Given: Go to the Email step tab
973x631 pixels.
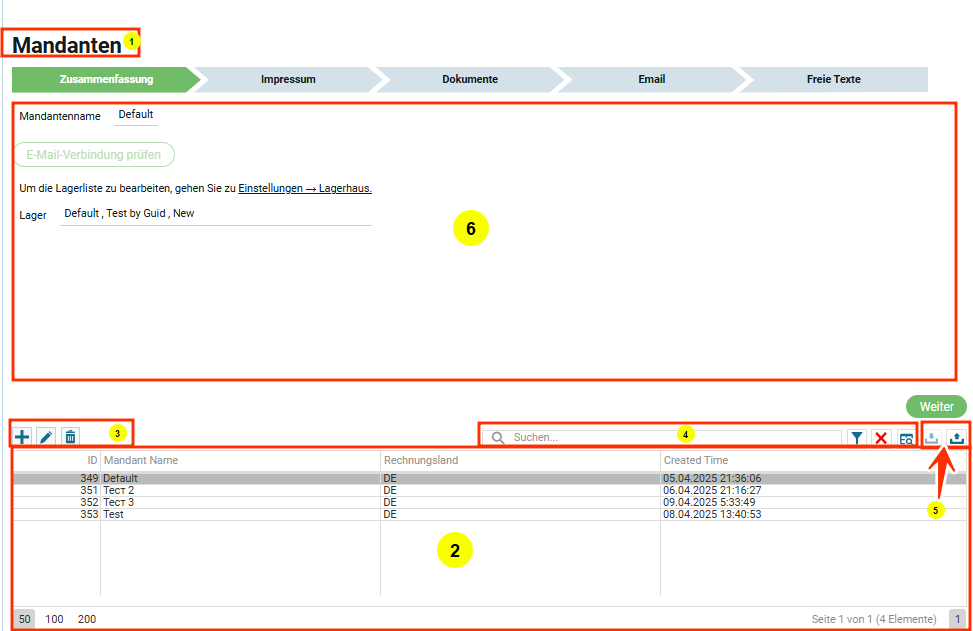Looking at the screenshot, I should (651, 79).
